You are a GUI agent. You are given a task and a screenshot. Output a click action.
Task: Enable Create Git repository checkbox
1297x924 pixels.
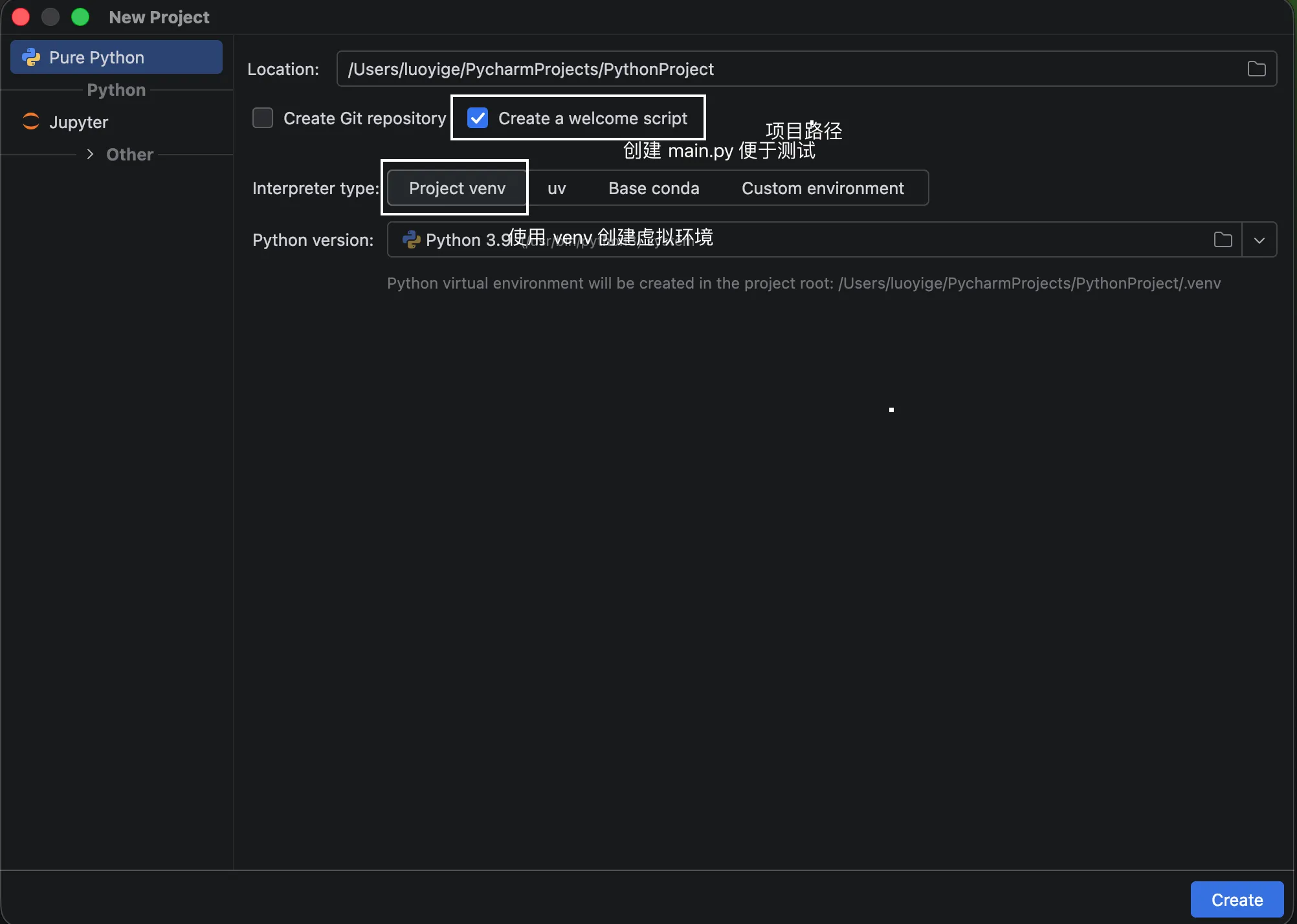[x=263, y=118]
